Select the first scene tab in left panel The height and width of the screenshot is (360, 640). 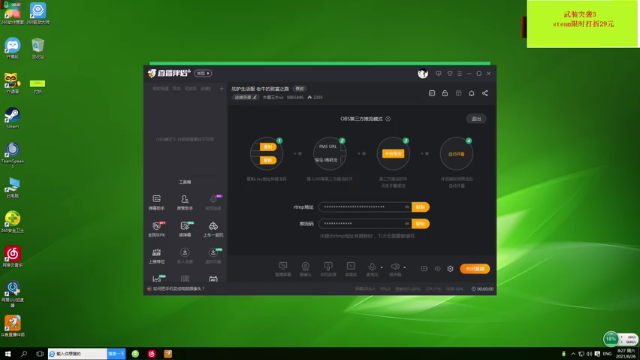[160, 89]
